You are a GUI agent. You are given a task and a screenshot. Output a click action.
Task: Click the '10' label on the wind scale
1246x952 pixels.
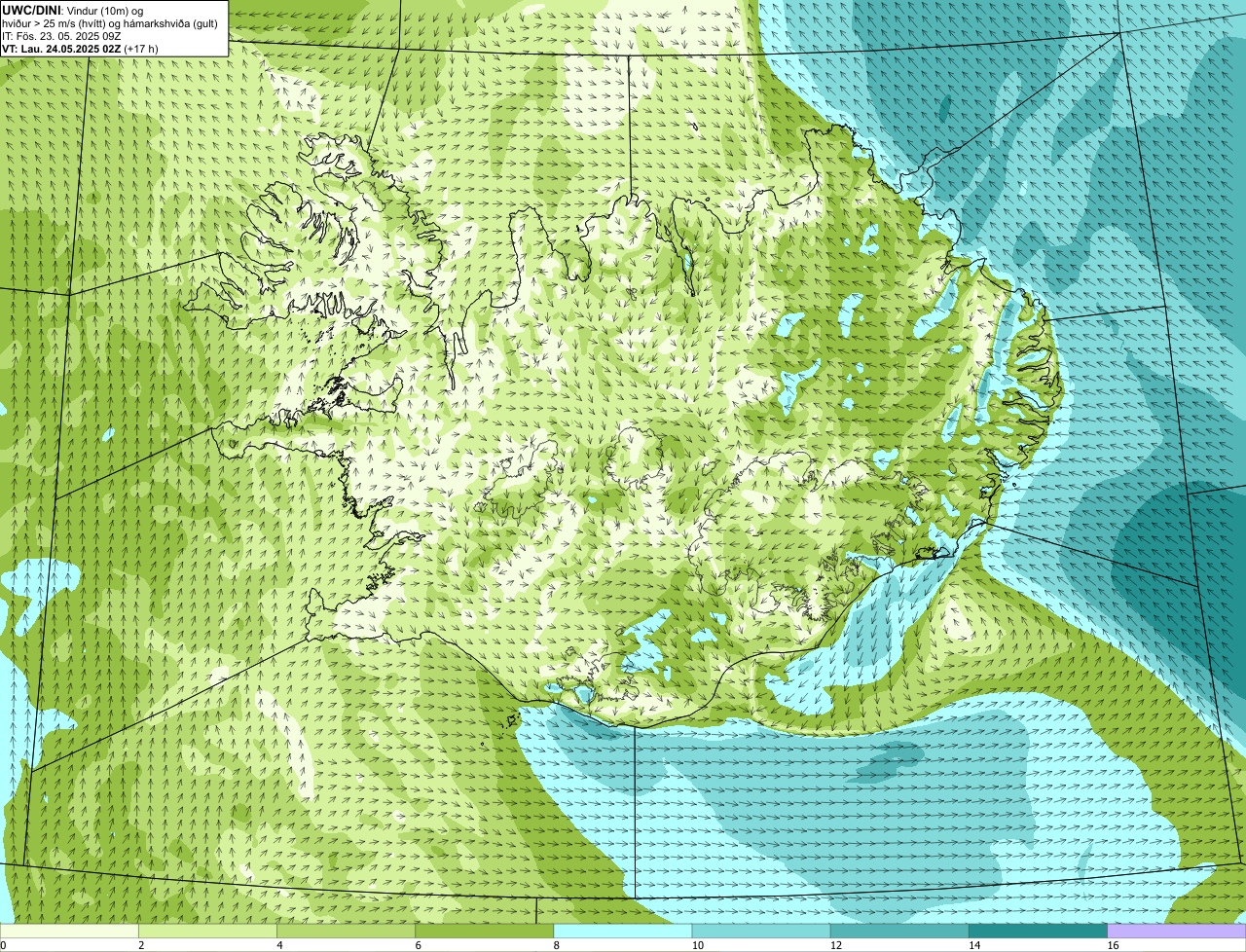pyautogui.click(x=697, y=945)
